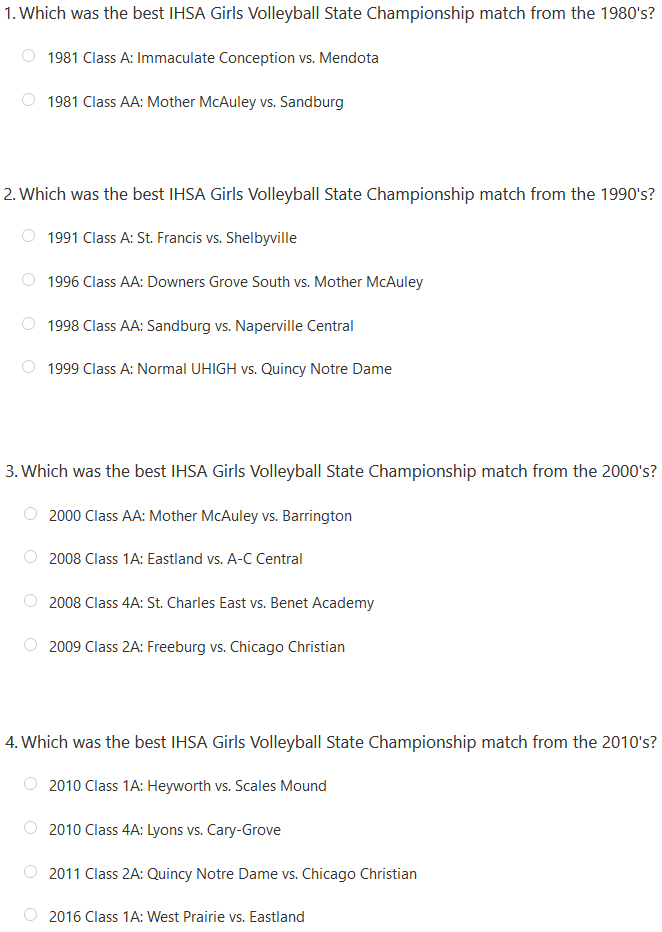Pick 2010 Class 1A Heyworth vs. Scales Mound
This screenshot has height=932, width=662.
[x=30, y=784]
